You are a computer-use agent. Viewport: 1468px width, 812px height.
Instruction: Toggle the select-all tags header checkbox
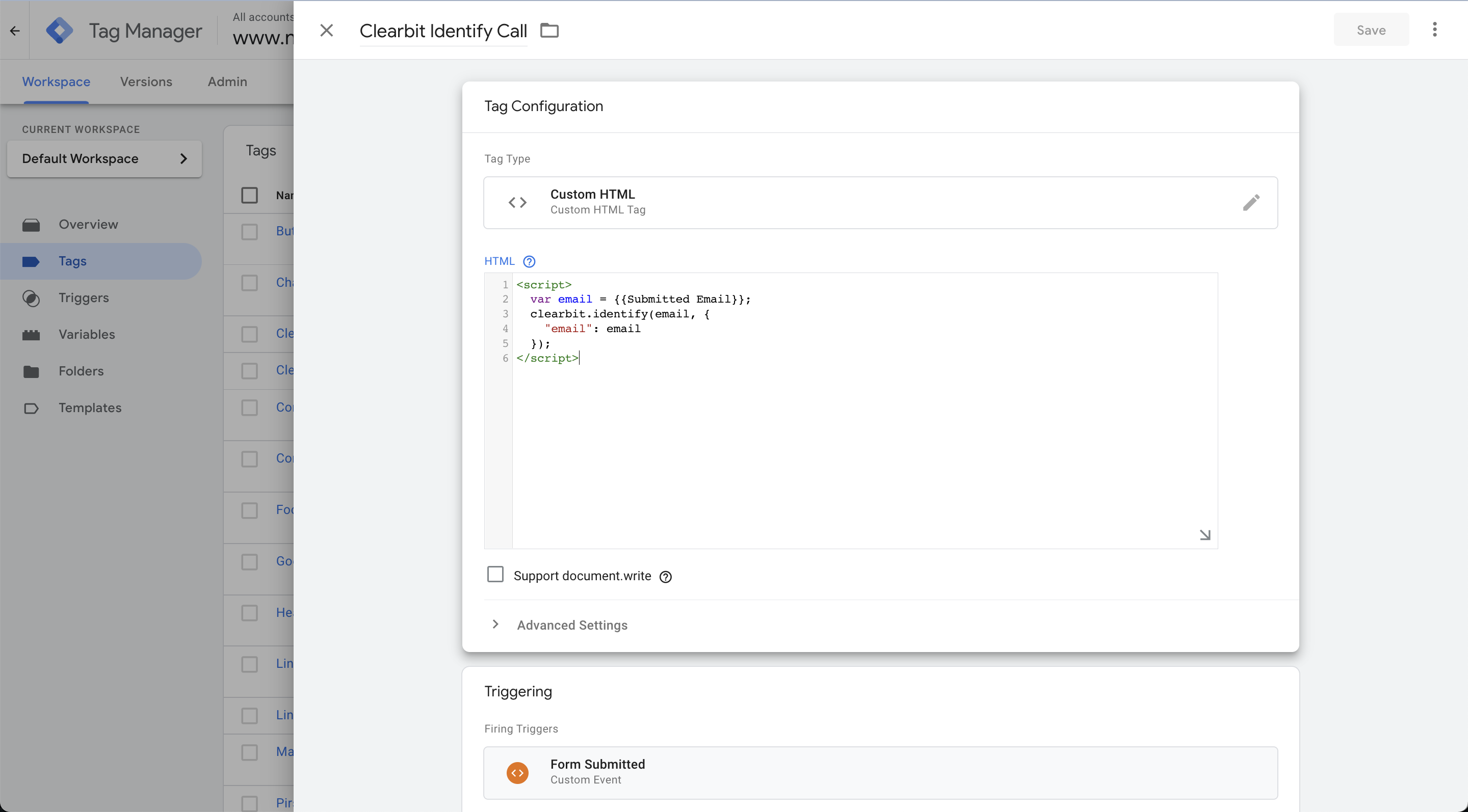(x=250, y=195)
